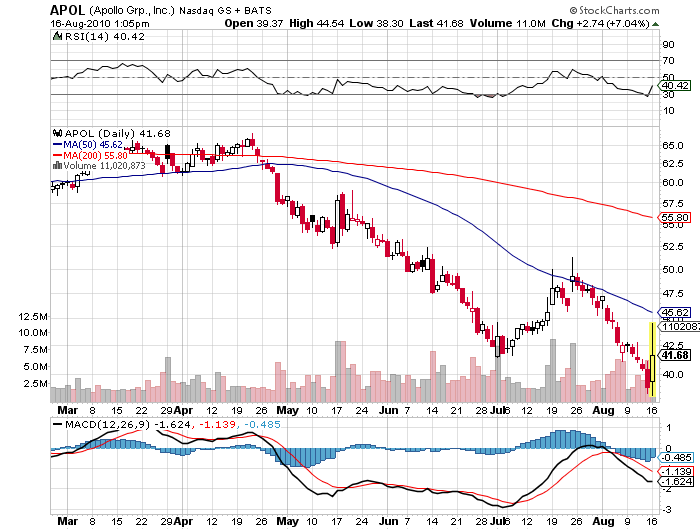Click the 47.5 price axis label

tap(672, 293)
